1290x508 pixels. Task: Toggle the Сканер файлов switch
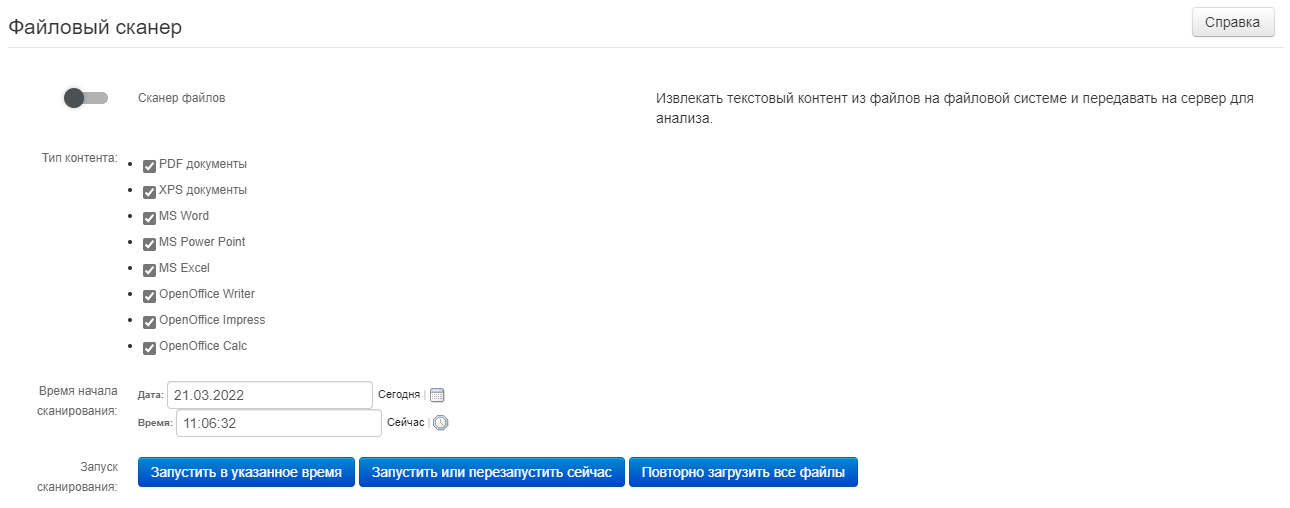[x=85, y=98]
